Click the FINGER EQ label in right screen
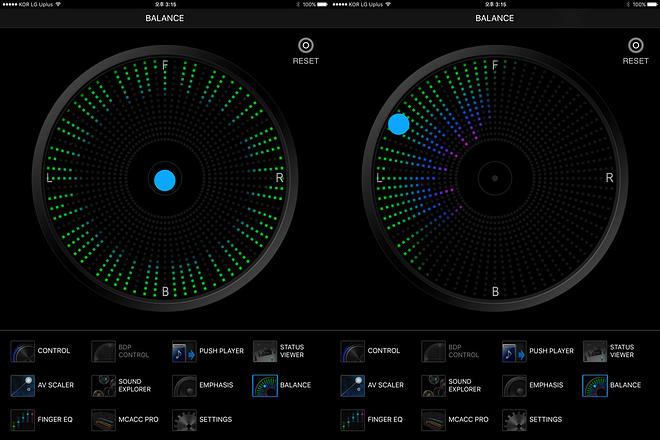The height and width of the screenshot is (440, 660). coord(385,419)
